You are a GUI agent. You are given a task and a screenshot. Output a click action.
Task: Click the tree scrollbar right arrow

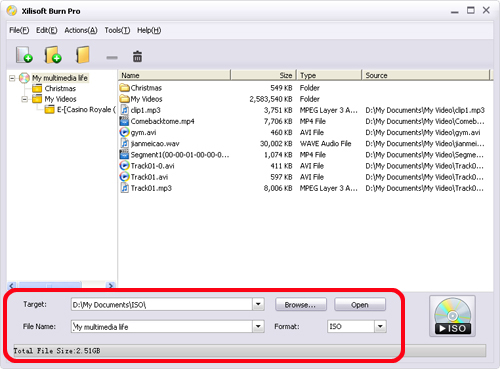point(110,285)
